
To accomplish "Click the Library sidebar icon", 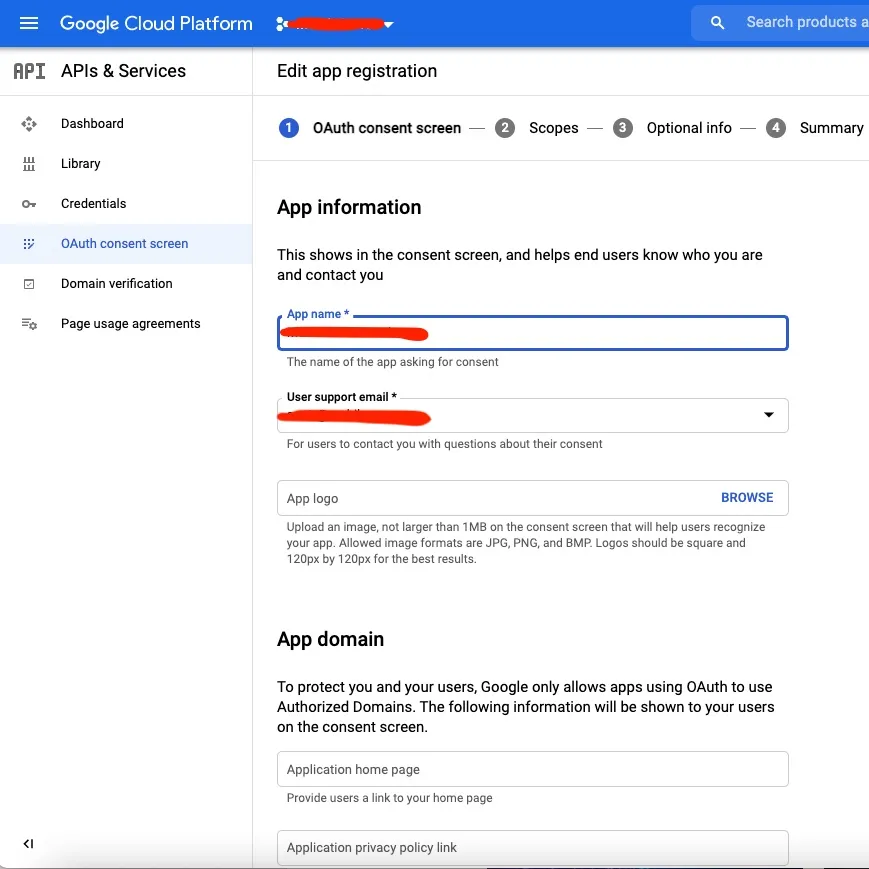I will [29, 163].
